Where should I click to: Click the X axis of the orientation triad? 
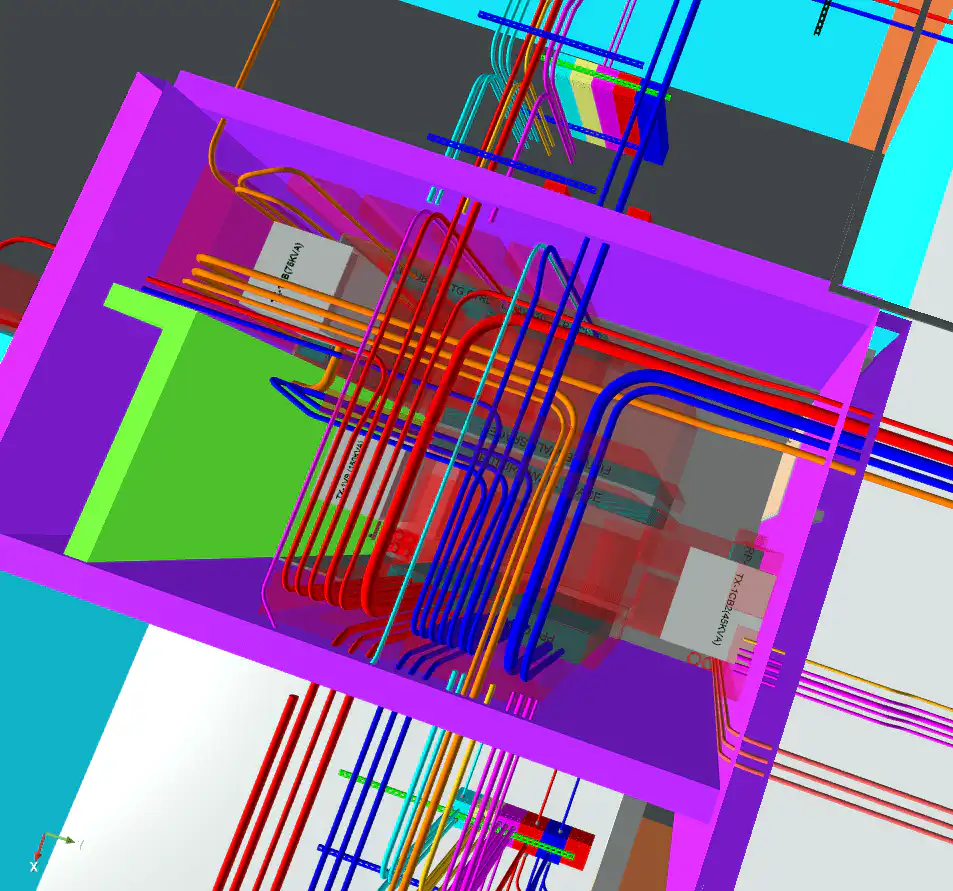(37, 852)
